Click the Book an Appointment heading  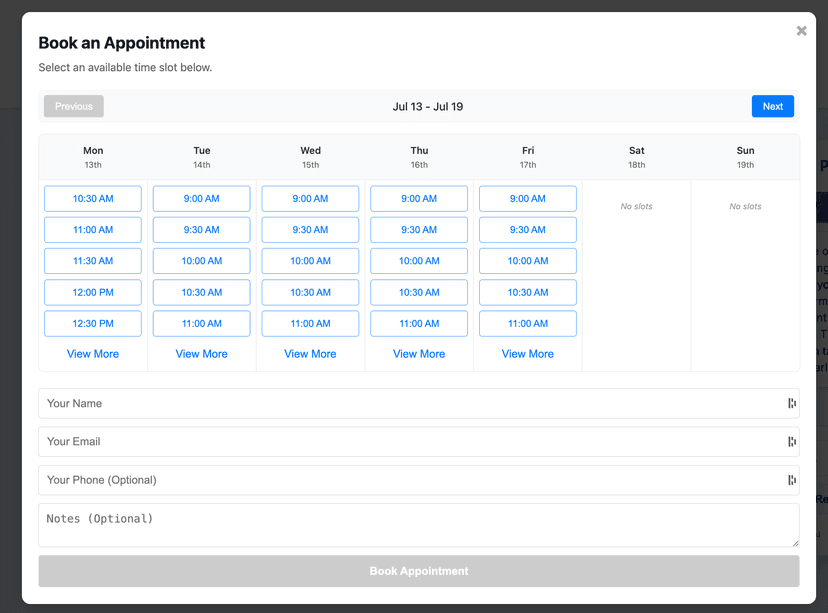tap(121, 43)
